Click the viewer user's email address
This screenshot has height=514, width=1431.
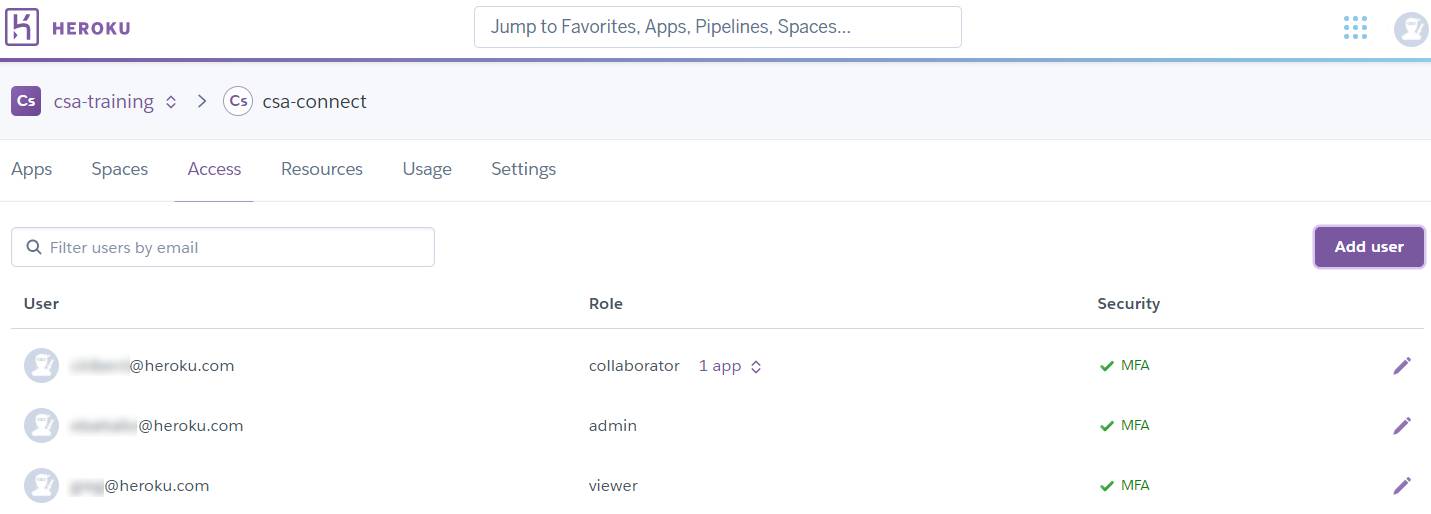tap(140, 486)
